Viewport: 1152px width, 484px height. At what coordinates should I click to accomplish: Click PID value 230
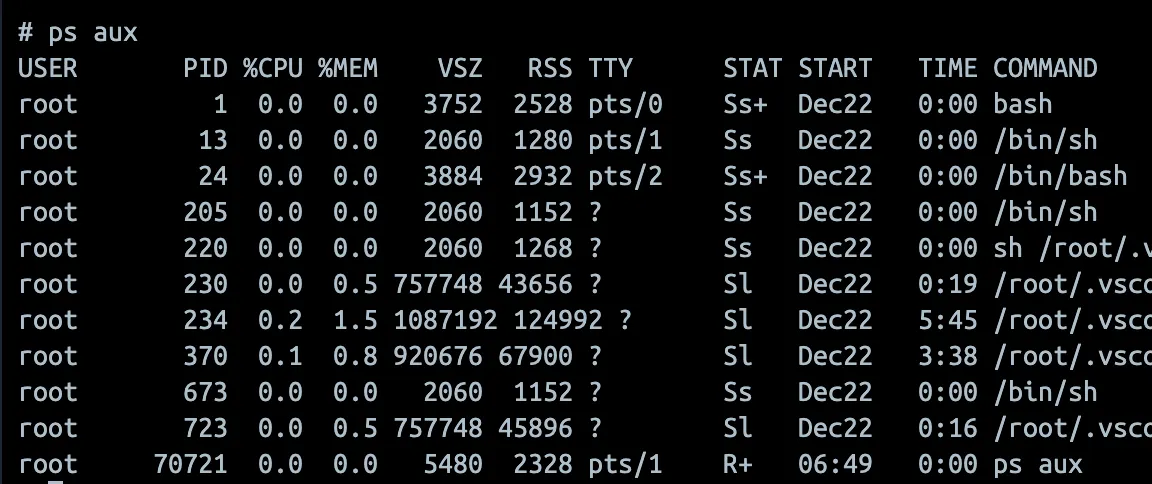click(206, 284)
